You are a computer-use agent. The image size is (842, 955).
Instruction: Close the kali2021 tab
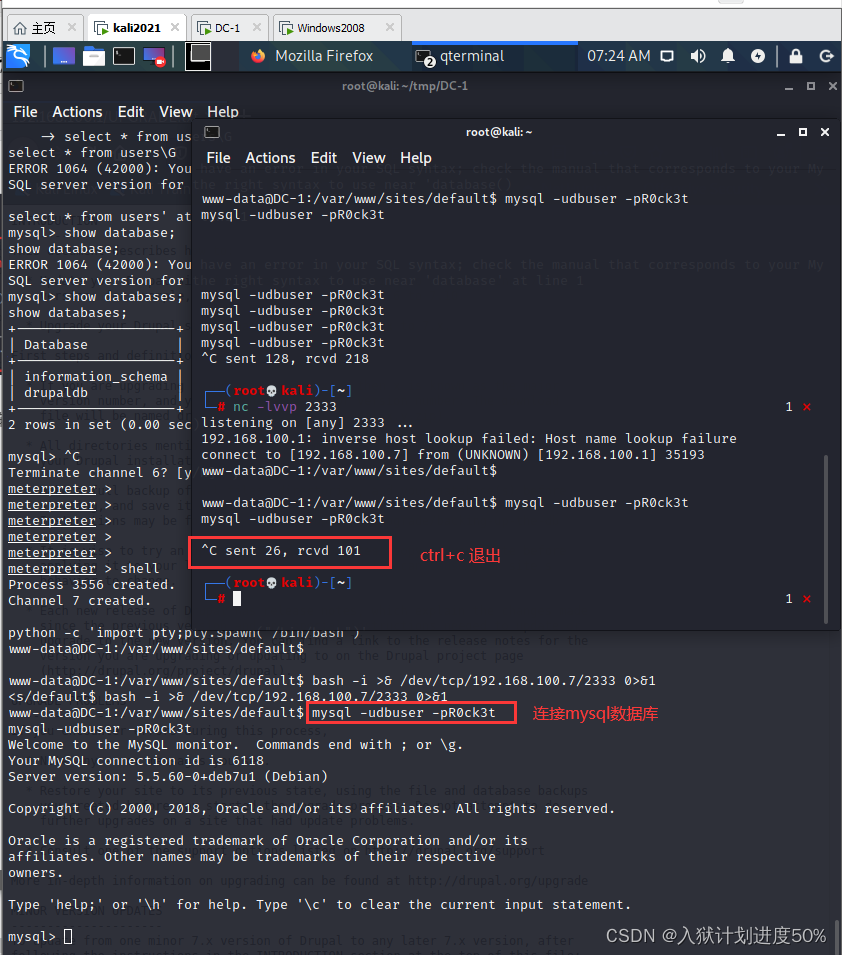click(x=175, y=27)
